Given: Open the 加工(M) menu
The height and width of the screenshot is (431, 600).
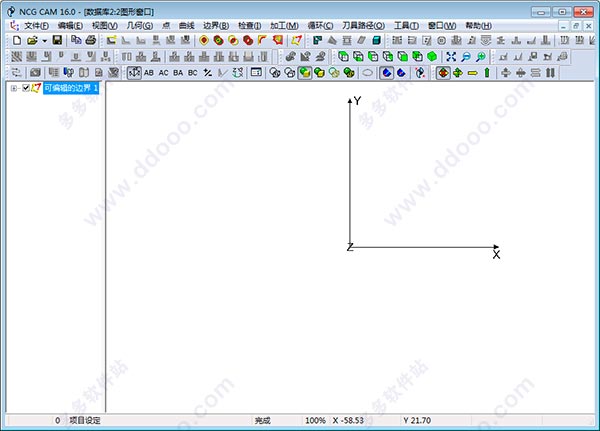Looking at the screenshot, I should coord(284,26).
